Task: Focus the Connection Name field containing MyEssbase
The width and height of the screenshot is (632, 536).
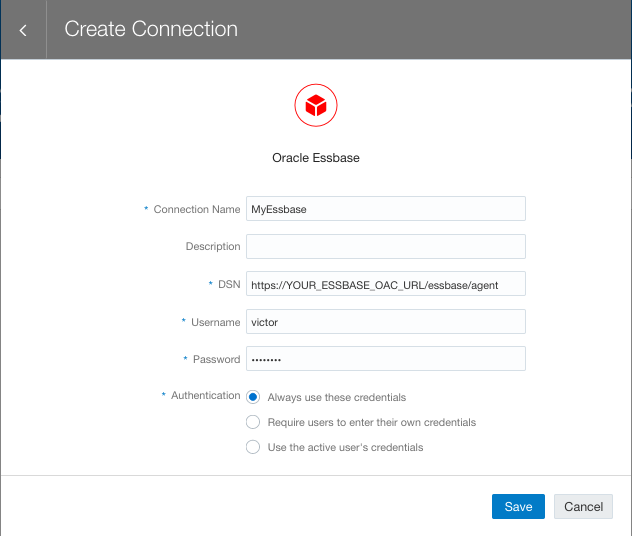Action: 385,209
